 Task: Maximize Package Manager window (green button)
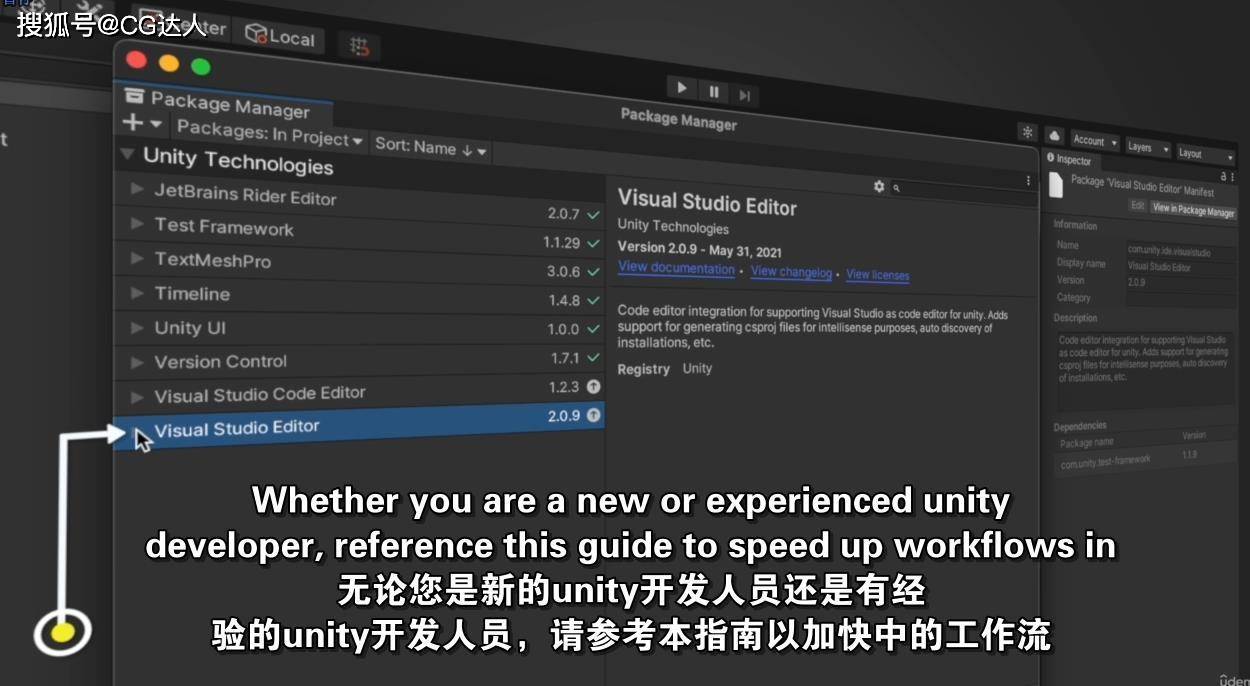pos(201,67)
